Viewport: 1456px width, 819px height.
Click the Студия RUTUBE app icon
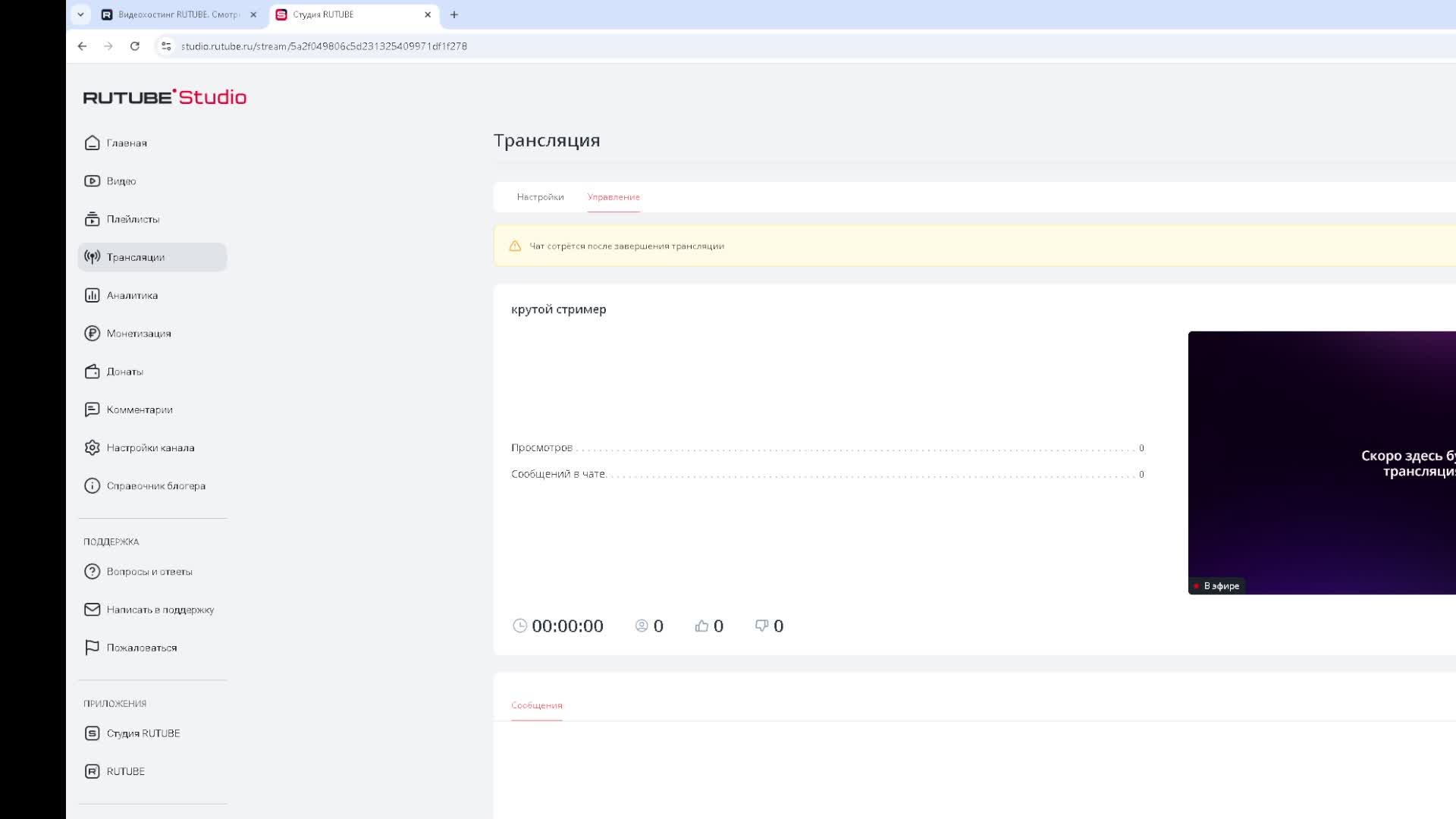click(92, 733)
